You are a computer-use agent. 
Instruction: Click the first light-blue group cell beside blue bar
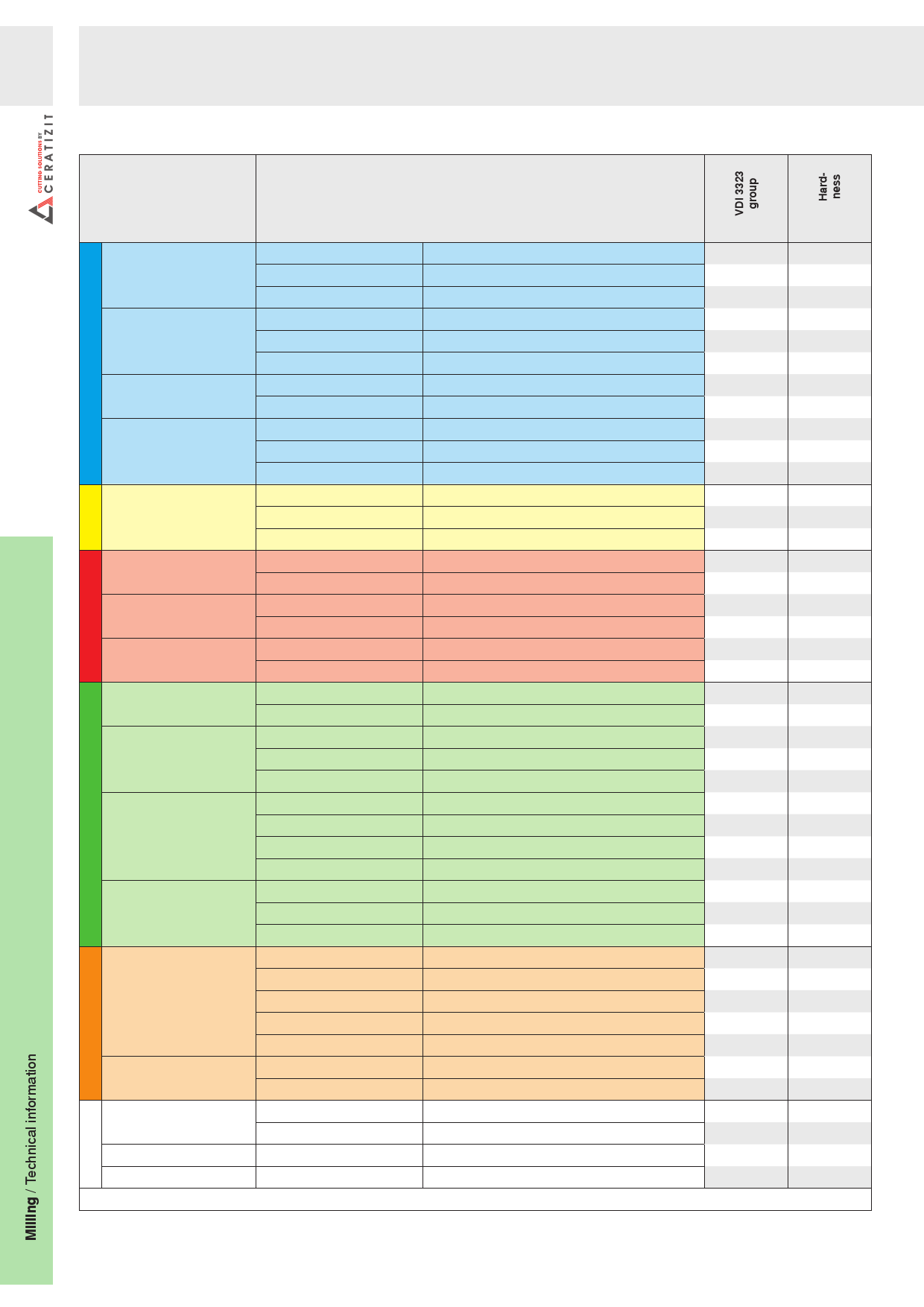(x=179, y=275)
